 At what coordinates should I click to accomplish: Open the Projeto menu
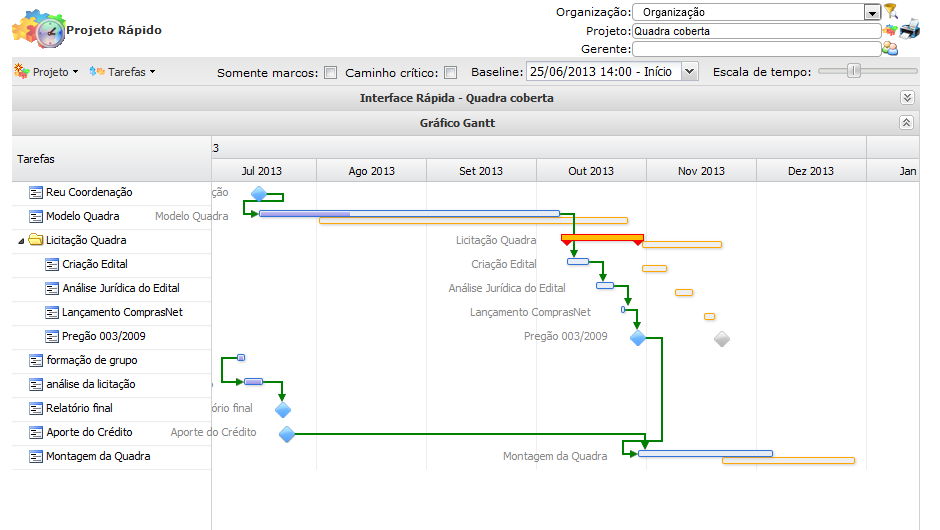click(47, 72)
